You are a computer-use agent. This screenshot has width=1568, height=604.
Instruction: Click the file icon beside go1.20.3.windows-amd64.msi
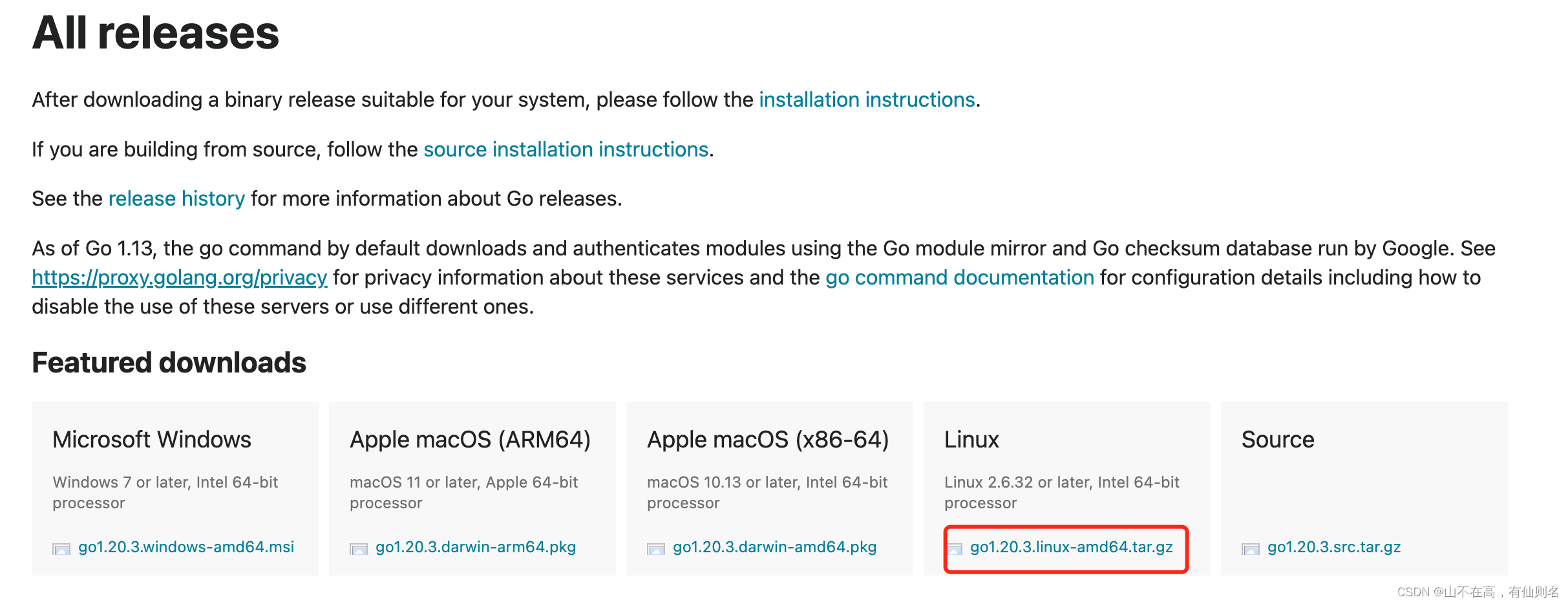(x=61, y=549)
